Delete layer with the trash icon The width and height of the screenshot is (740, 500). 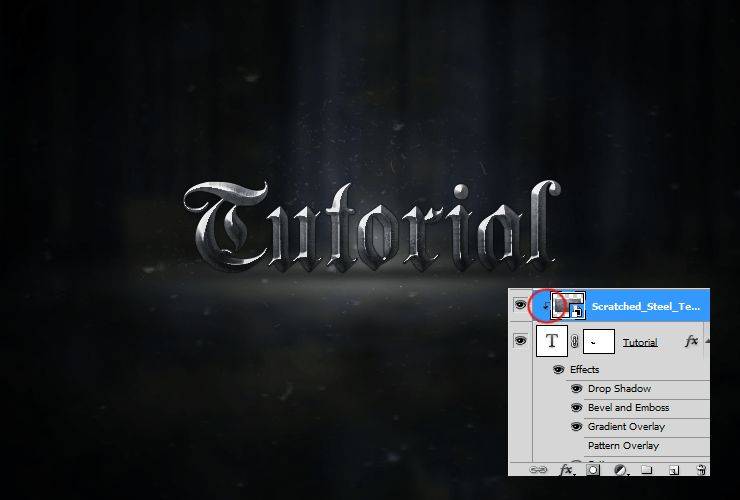click(x=702, y=470)
